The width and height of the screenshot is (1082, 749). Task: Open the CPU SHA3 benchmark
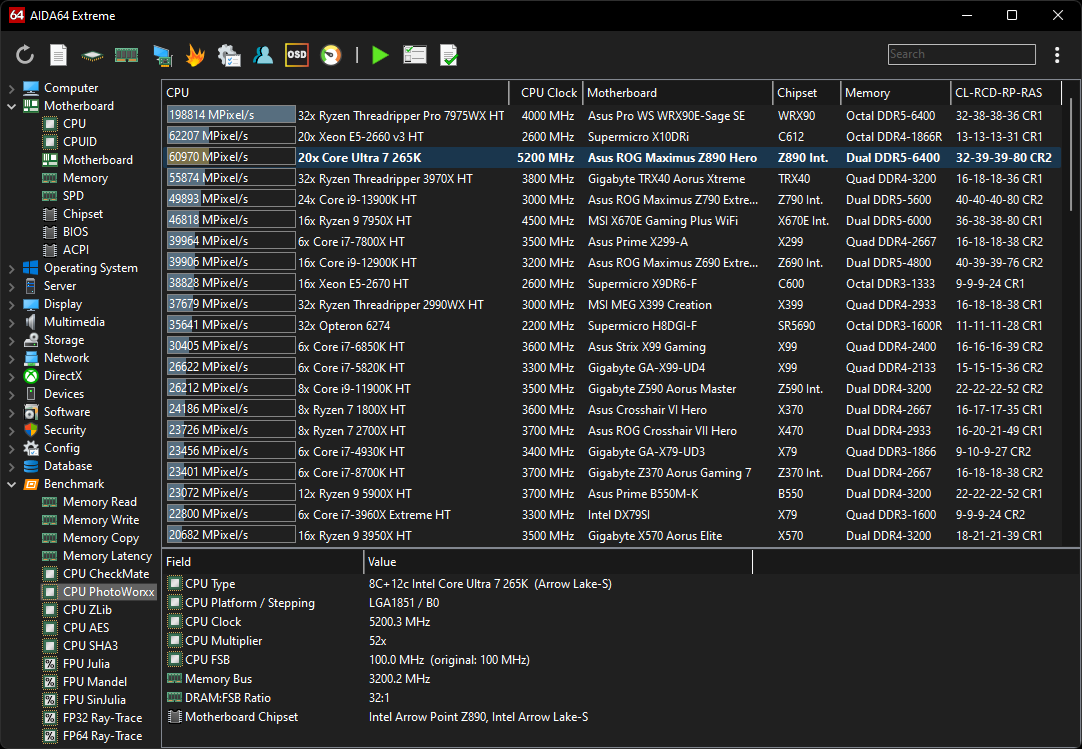pos(90,645)
